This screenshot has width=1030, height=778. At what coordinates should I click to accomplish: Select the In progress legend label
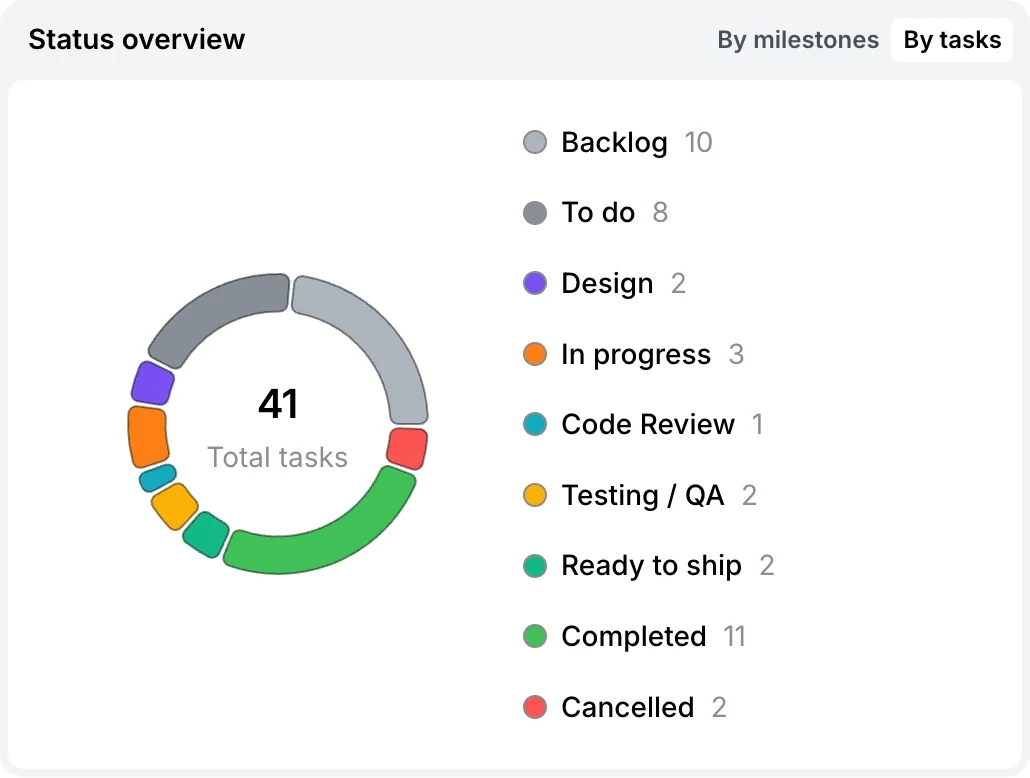coord(636,355)
